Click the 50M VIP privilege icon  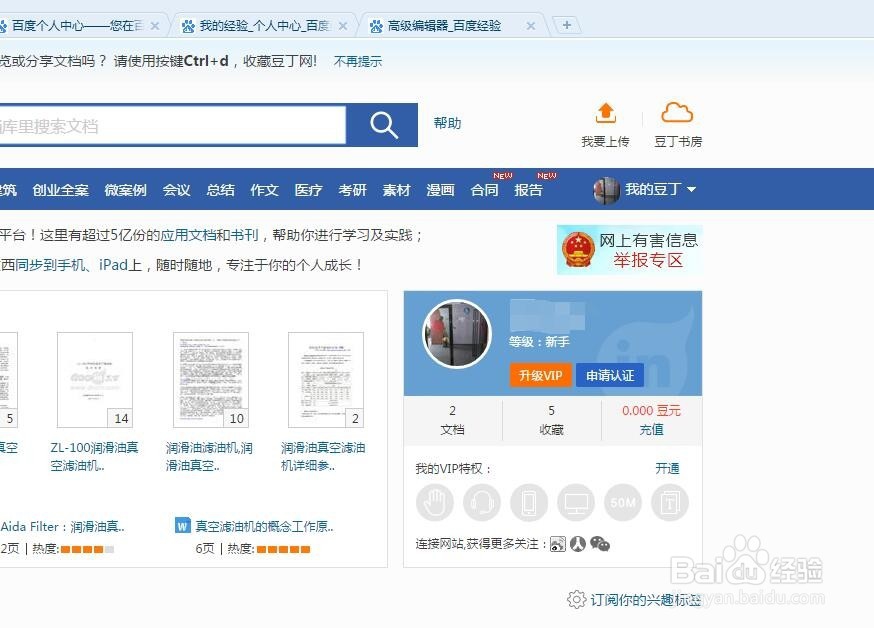coord(623,503)
